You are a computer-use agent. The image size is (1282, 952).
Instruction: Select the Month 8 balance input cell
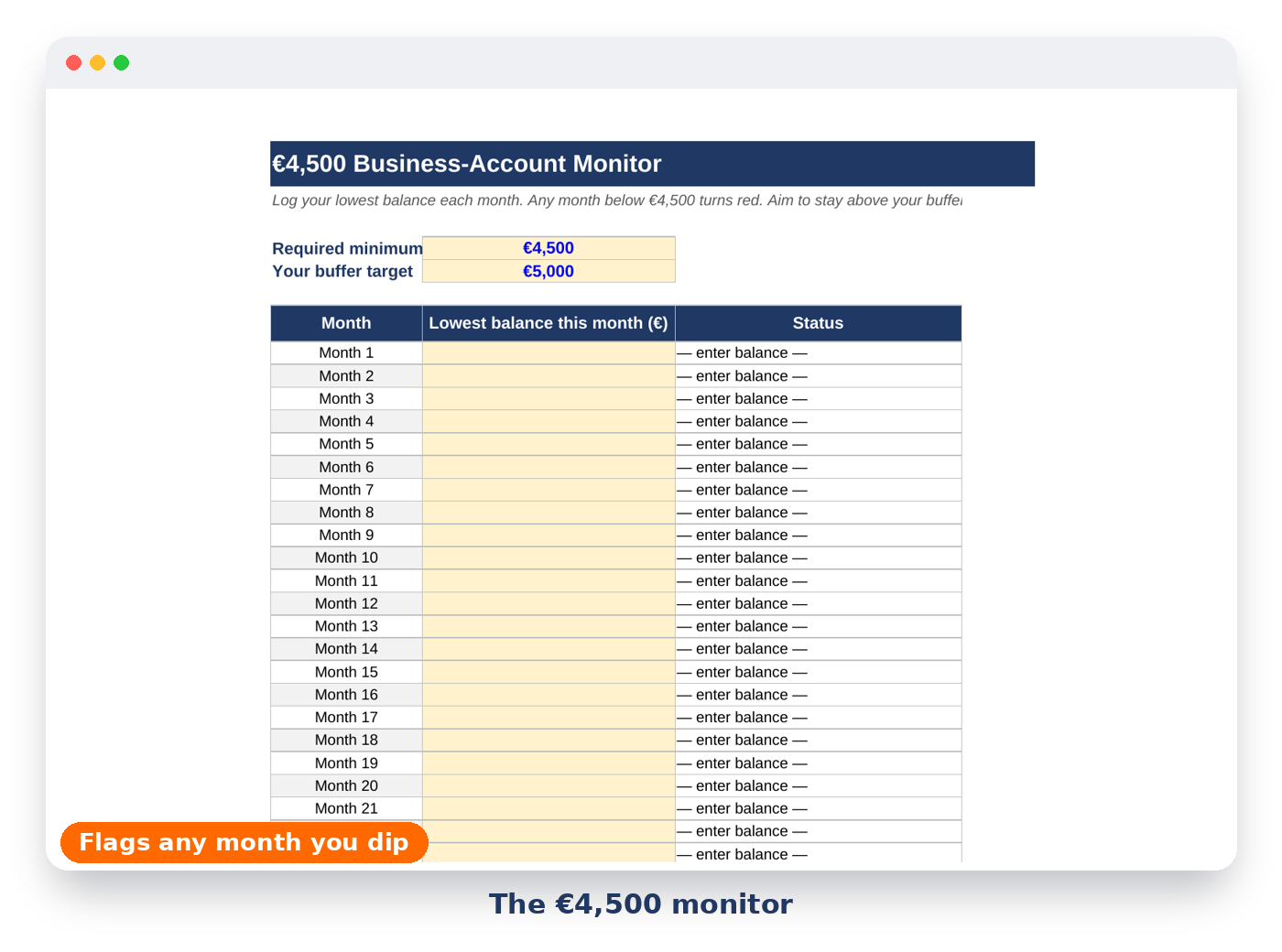click(549, 513)
